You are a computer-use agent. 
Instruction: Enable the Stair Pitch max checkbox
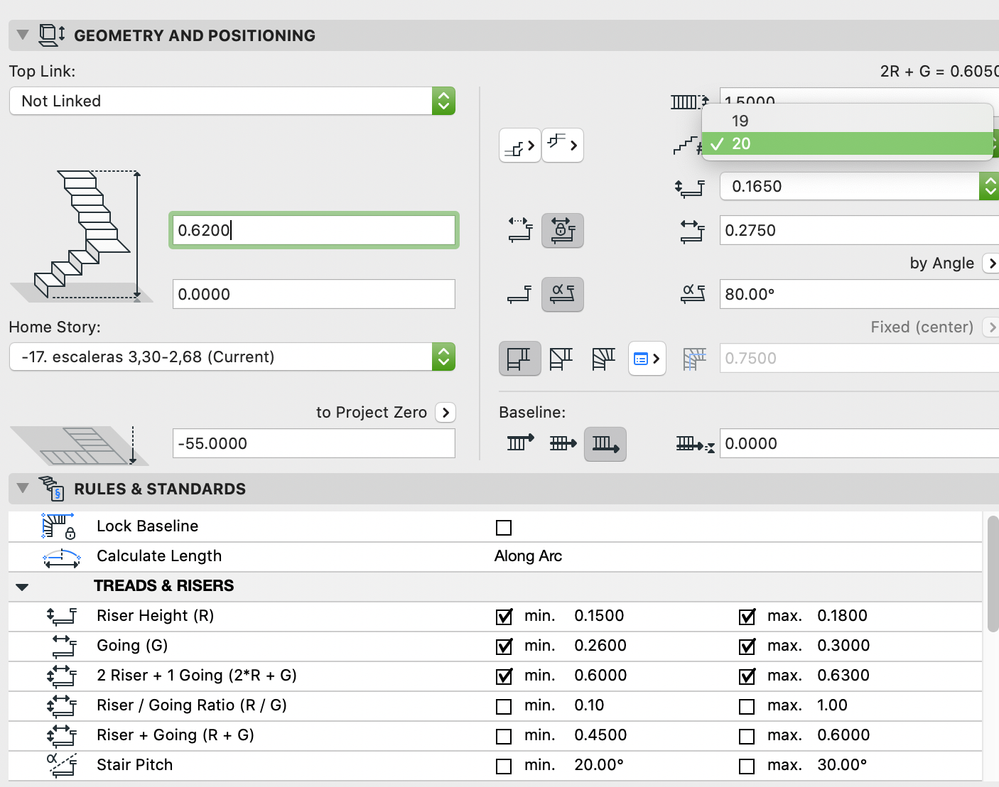coord(747,766)
